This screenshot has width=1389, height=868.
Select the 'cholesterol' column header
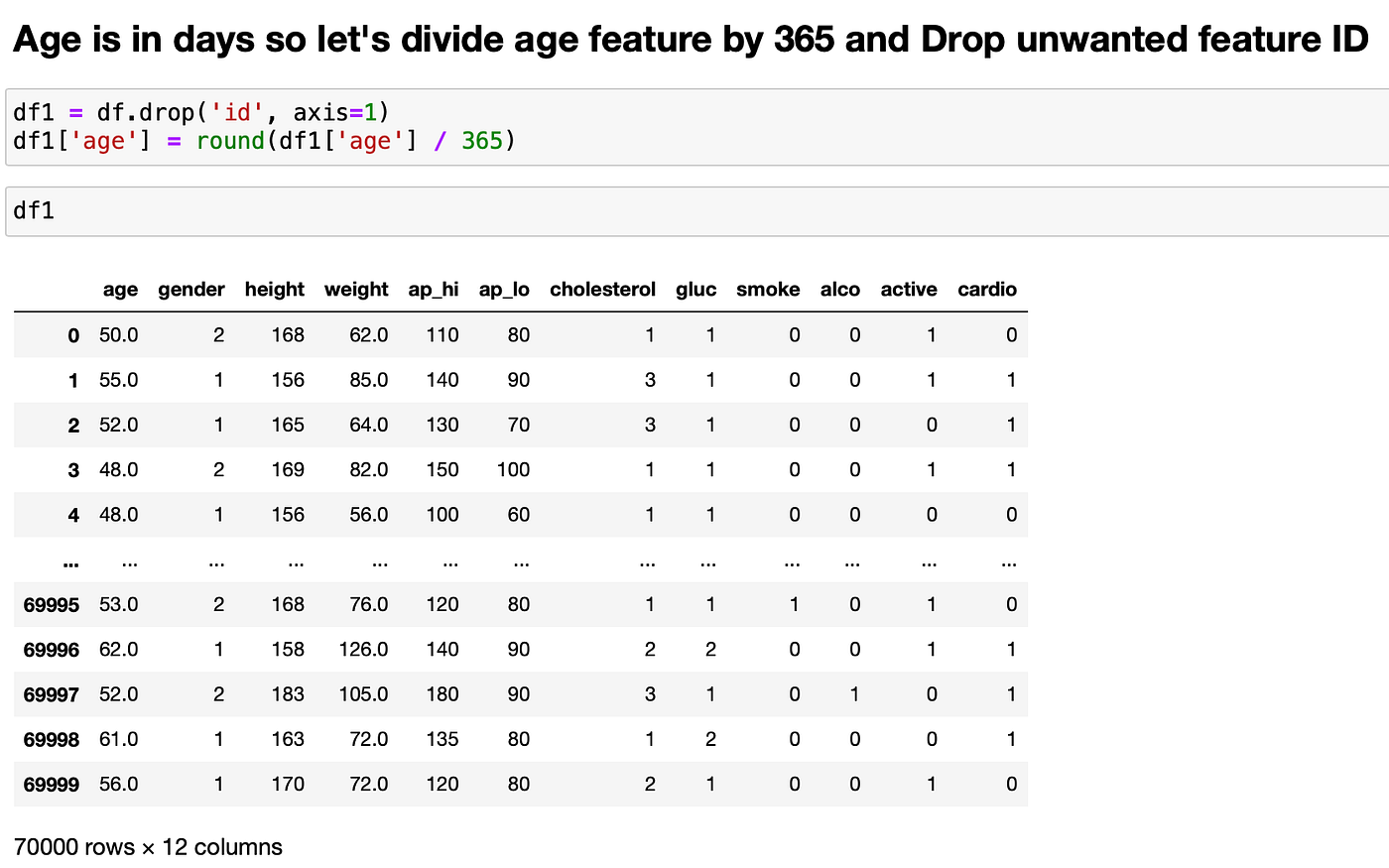tap(602, 290)
